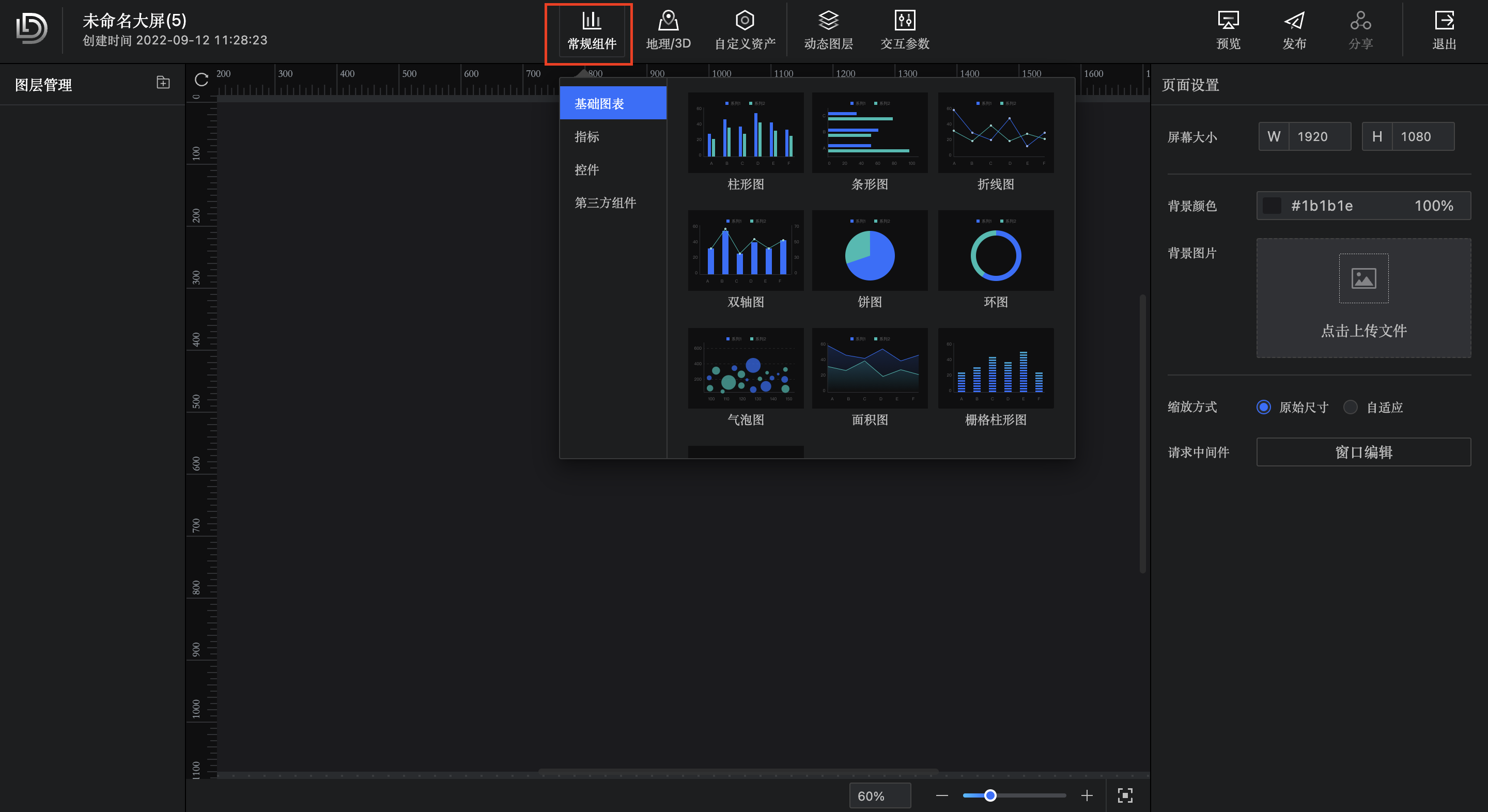Toggle fit-to-screen icon at bottom
Image resolution: width=1488 pixels, height=812 pixels.
[1125, 795]
